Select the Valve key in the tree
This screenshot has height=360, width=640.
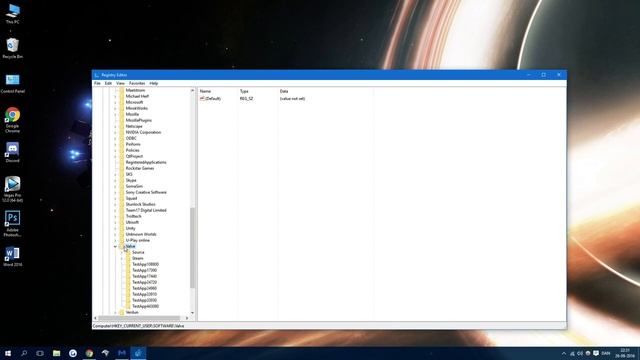point(130,246)
